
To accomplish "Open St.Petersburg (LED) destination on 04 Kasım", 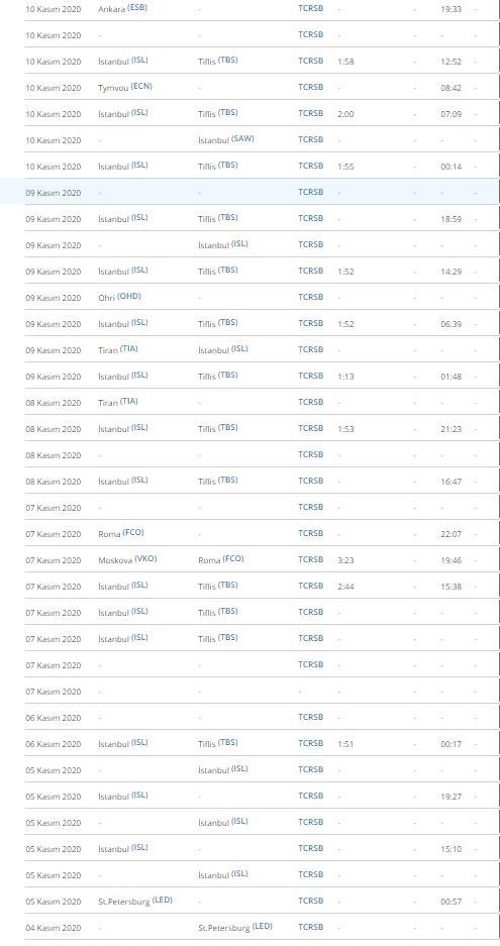I will pos(235,927).
